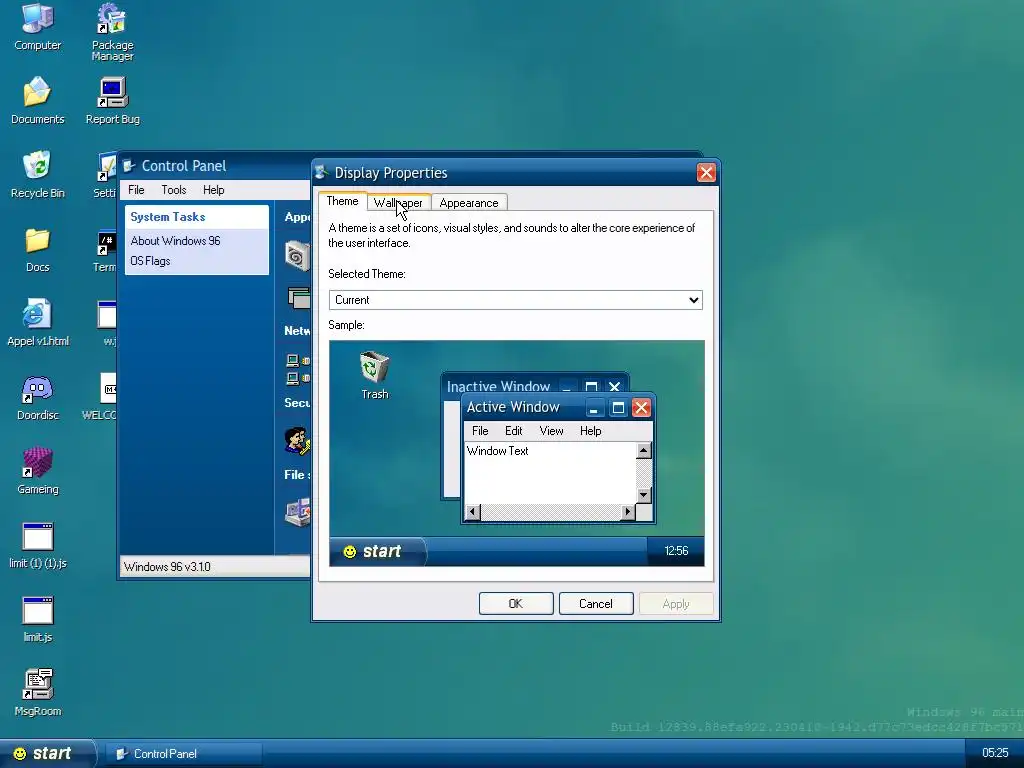Click the sample vertical scrollbar down arrow

tap(643, 495)
